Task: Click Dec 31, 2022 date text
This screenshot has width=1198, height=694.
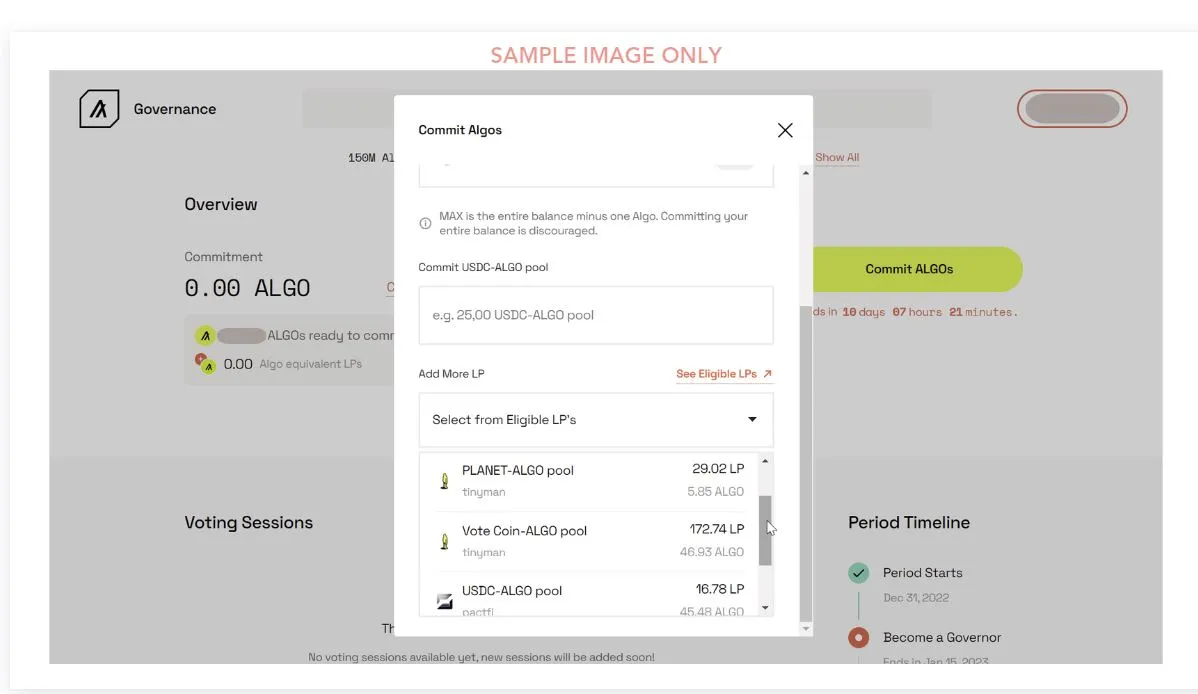Action: 915,598
